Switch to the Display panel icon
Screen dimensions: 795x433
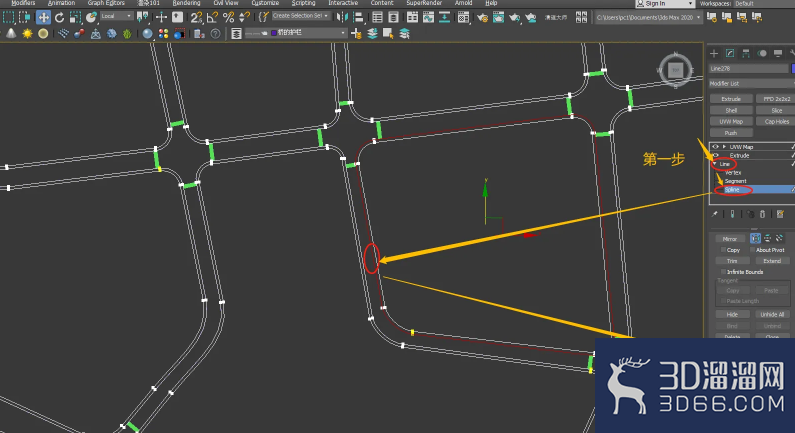[778, 53]
